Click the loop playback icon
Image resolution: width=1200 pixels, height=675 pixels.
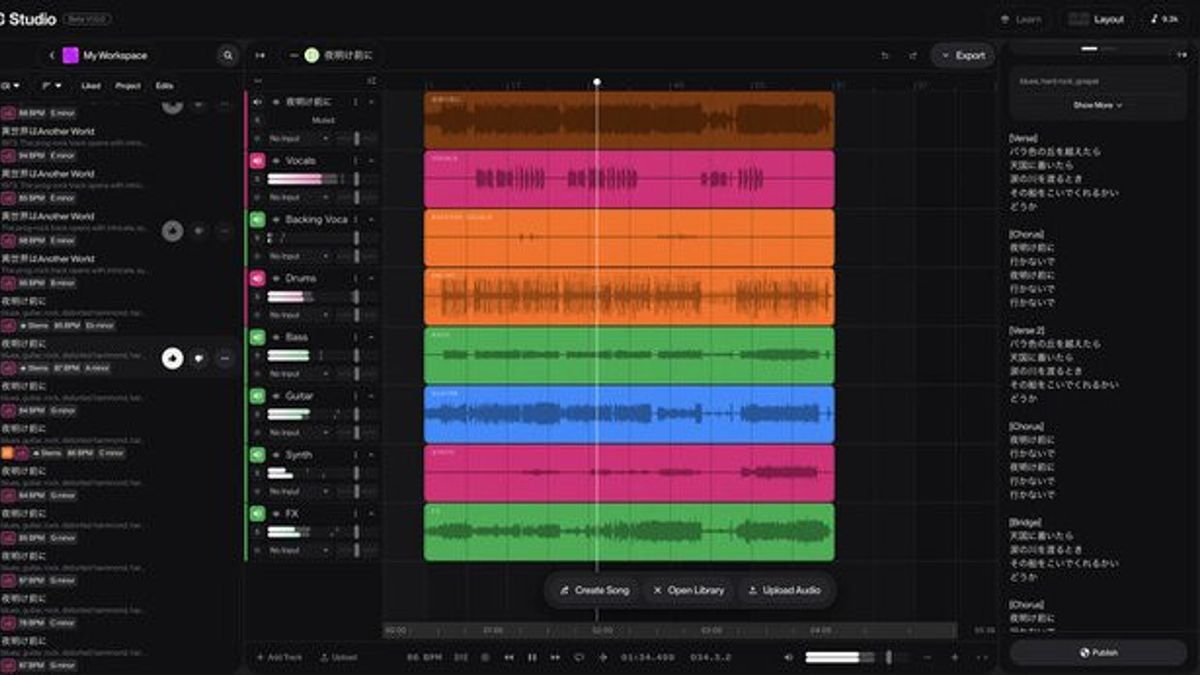[580, 658]
